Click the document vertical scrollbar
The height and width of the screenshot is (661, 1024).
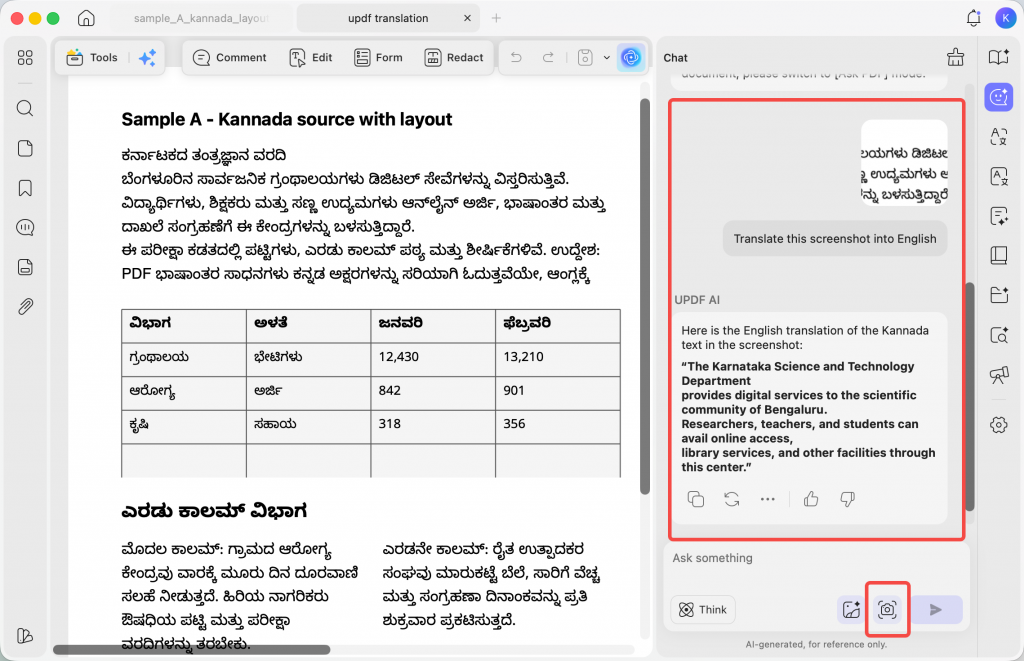(x=645, y=296)
